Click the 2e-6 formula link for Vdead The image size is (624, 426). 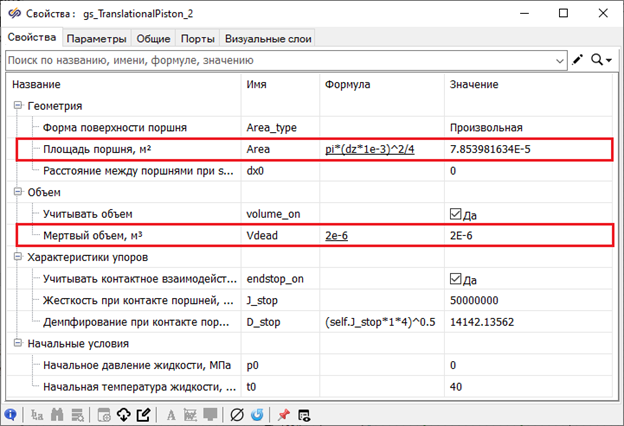(337, 236)
